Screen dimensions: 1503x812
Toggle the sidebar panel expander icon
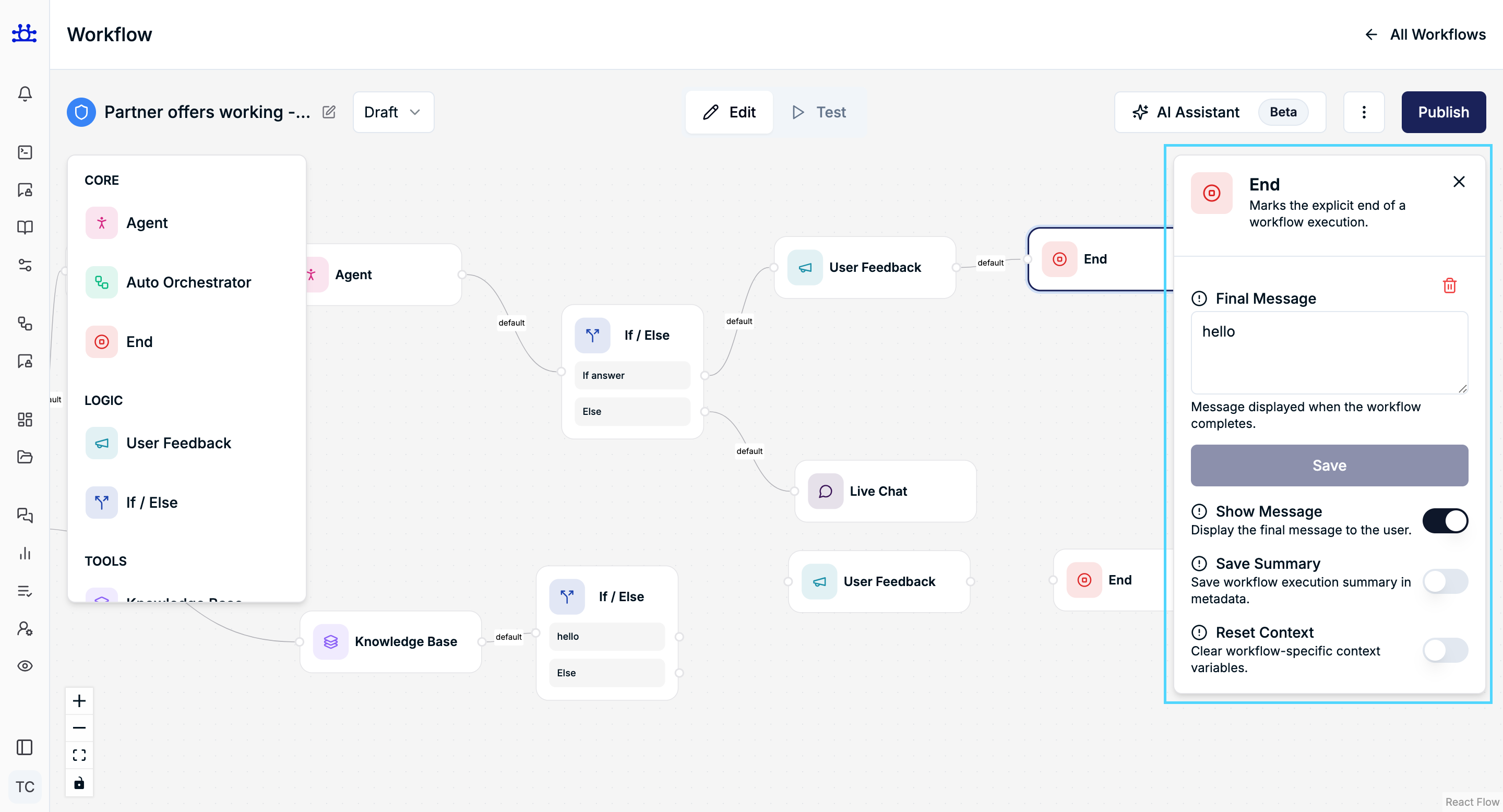pyautogui.click(x=25, y=747)
